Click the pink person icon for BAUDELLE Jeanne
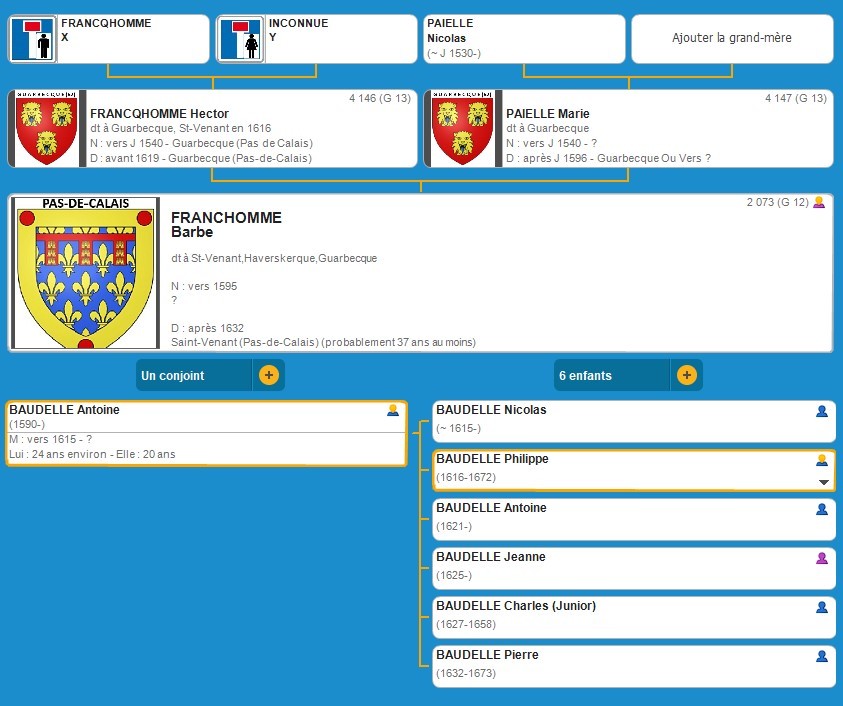Image resolution: width=843 pixels, height=706 pixels. [822, 558]
